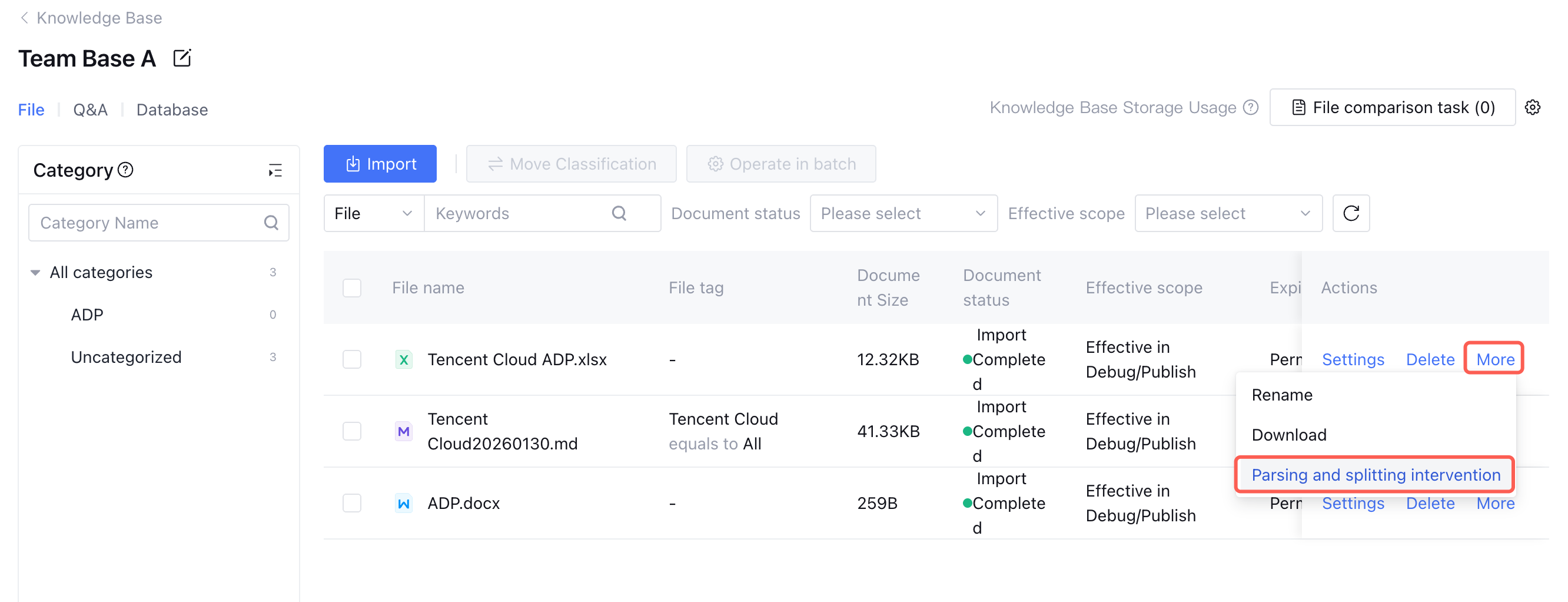Click the search icon in Category Name field

[x=271, y=223]
